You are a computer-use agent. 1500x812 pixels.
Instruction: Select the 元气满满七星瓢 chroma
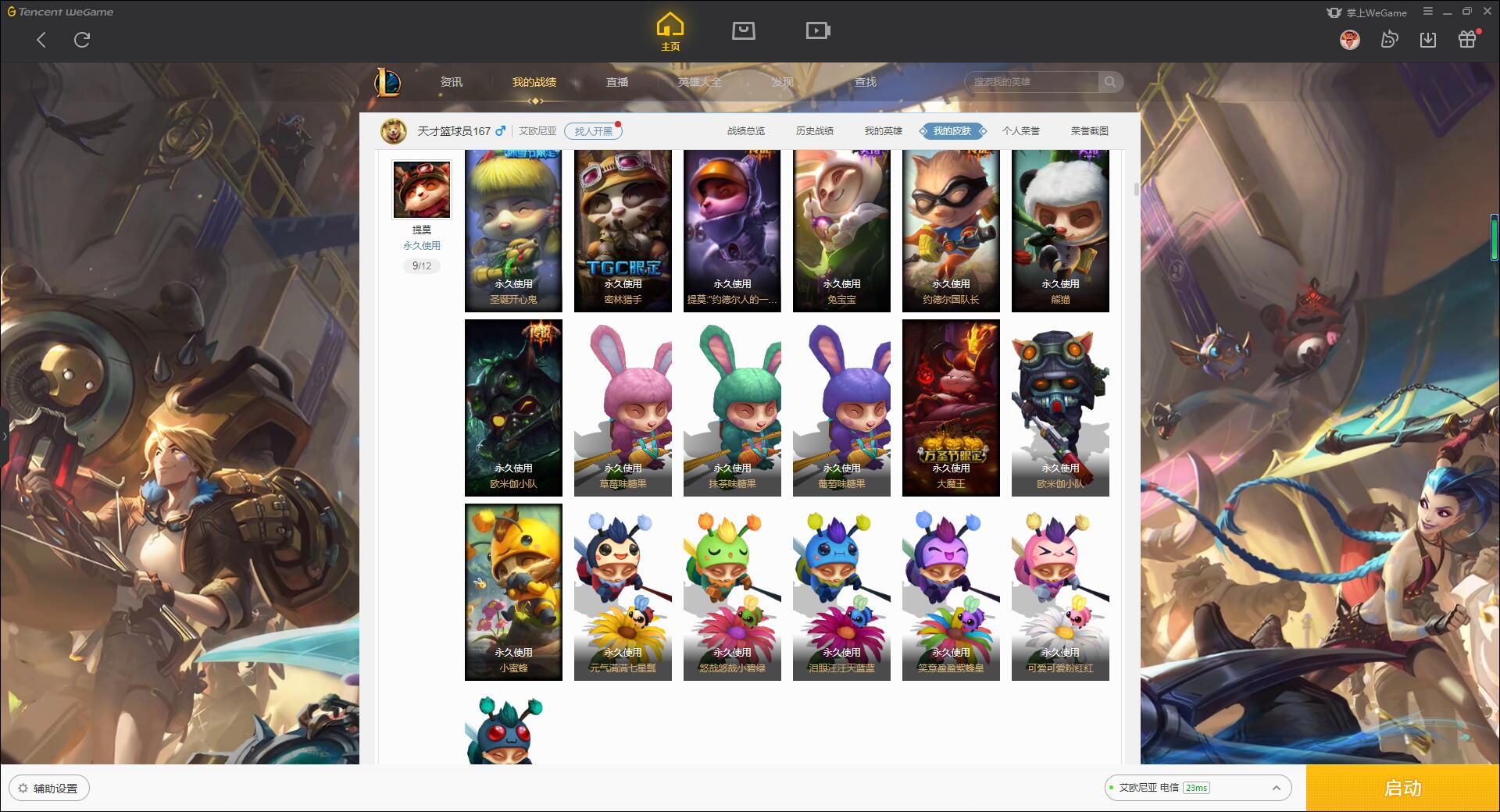pos(623,593)
